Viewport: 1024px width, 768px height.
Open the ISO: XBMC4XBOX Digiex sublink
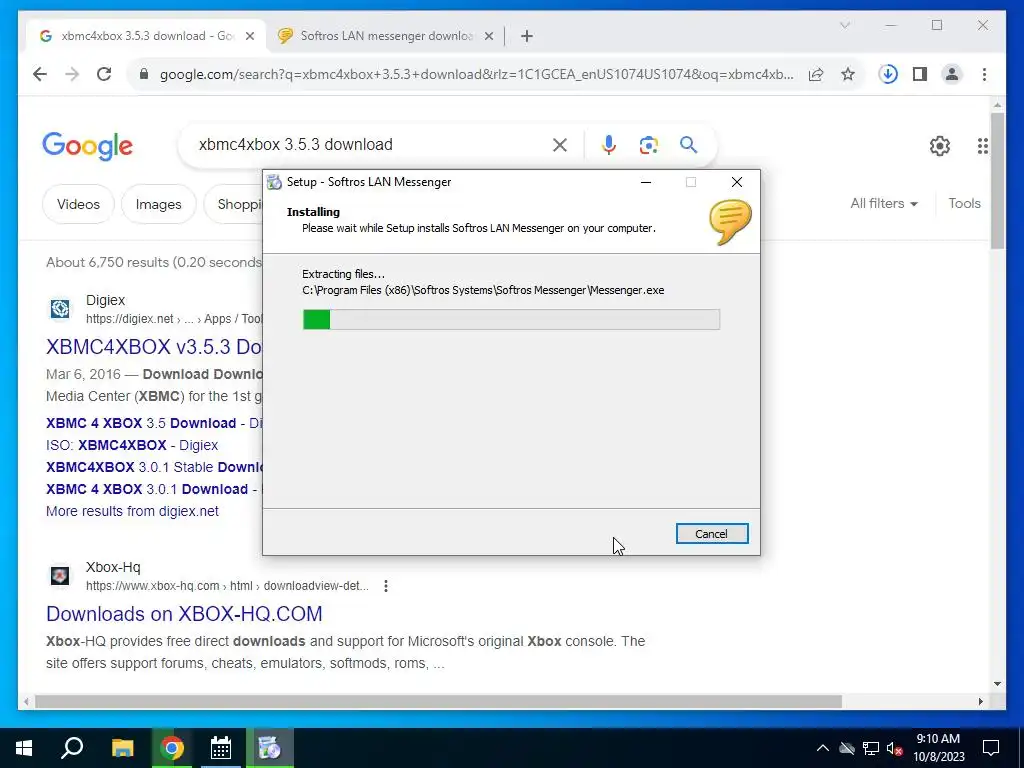click(x=132, y=445)
